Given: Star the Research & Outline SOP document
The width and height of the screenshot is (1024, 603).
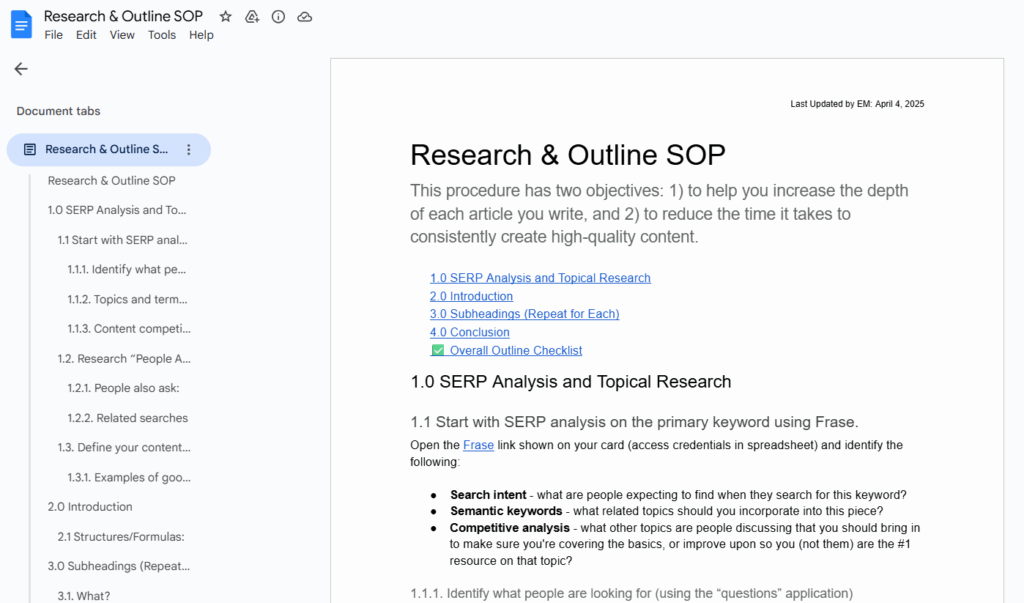Looking at the screenshot, I should 226,17.
